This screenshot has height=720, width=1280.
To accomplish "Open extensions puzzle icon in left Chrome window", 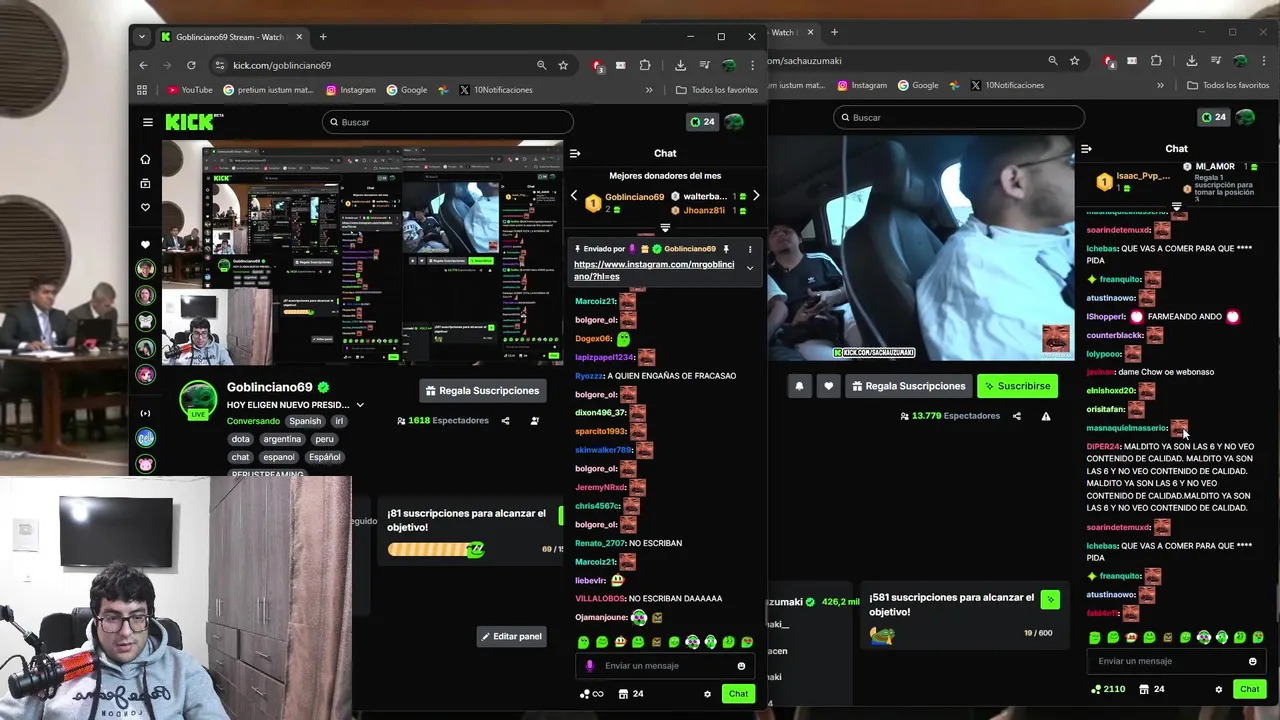I will point(645,65).
